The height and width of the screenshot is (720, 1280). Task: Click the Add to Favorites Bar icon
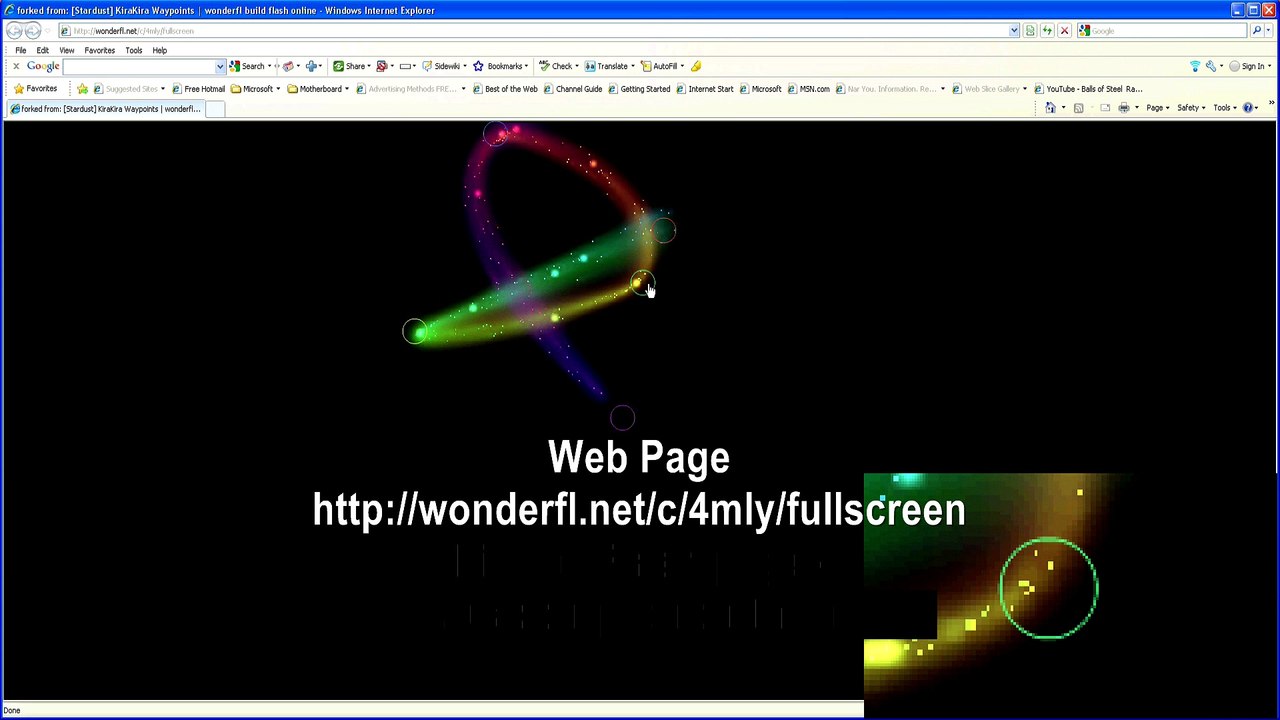click(82, 89)
